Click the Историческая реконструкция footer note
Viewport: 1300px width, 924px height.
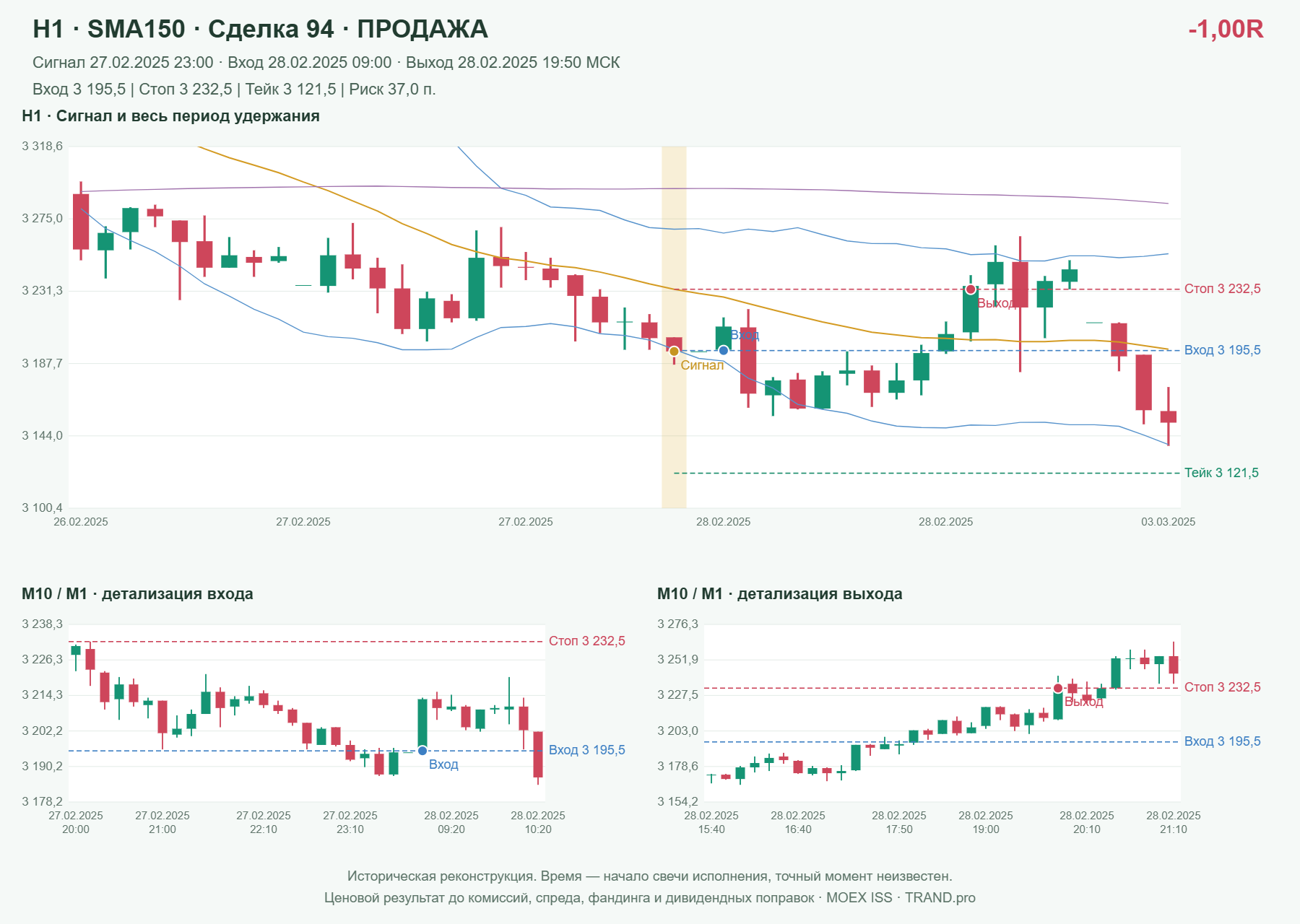[x=650, y=876]
